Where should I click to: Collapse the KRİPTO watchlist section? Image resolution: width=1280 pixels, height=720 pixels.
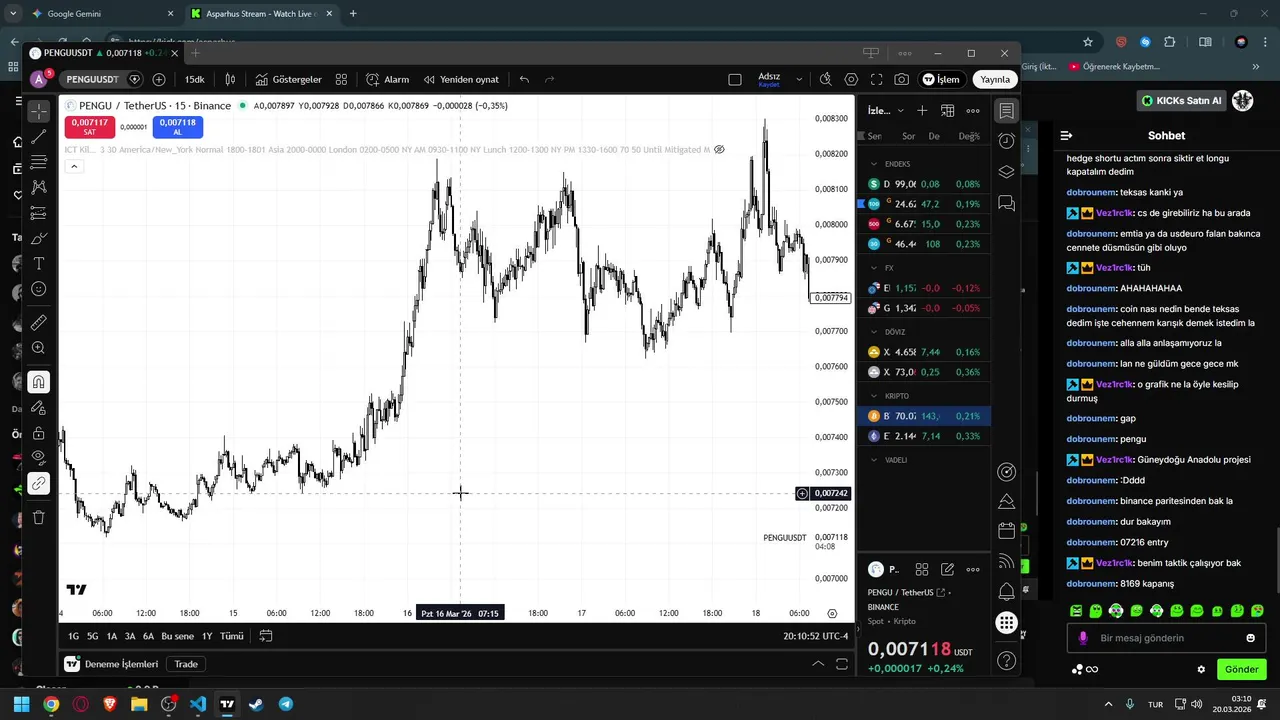tap(874, 396)
